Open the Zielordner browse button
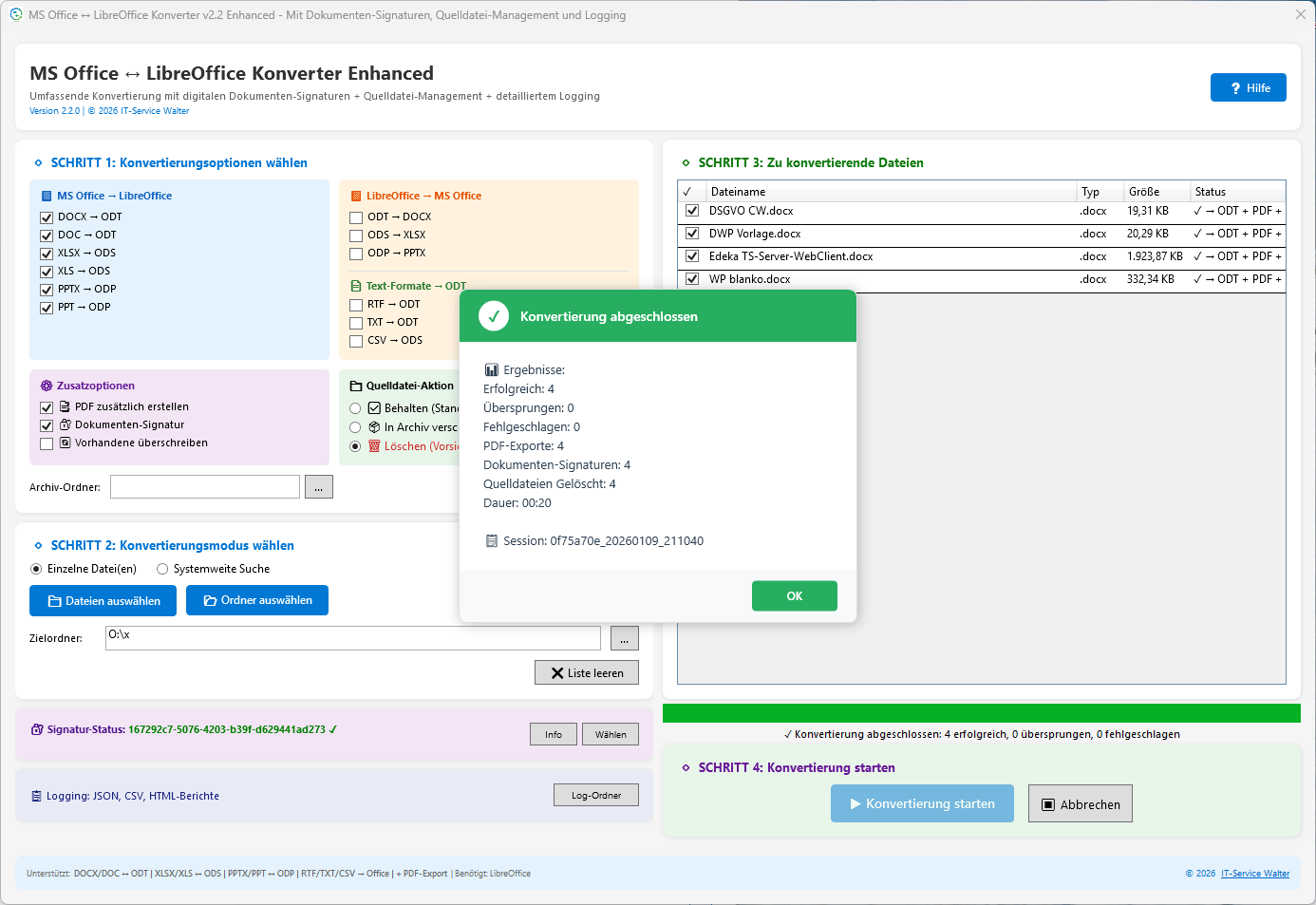 click(624, 639)
